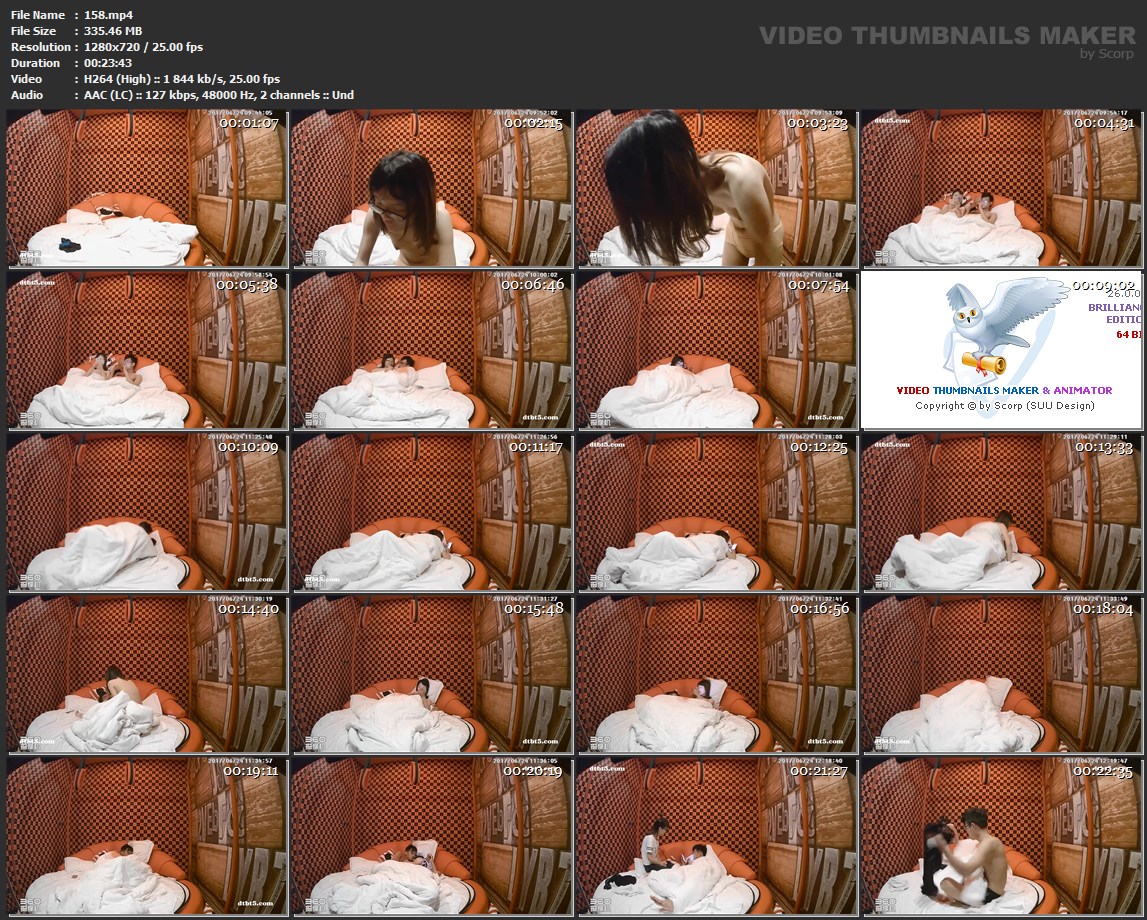Open the 00:19:11 frame

pos(147,836)
